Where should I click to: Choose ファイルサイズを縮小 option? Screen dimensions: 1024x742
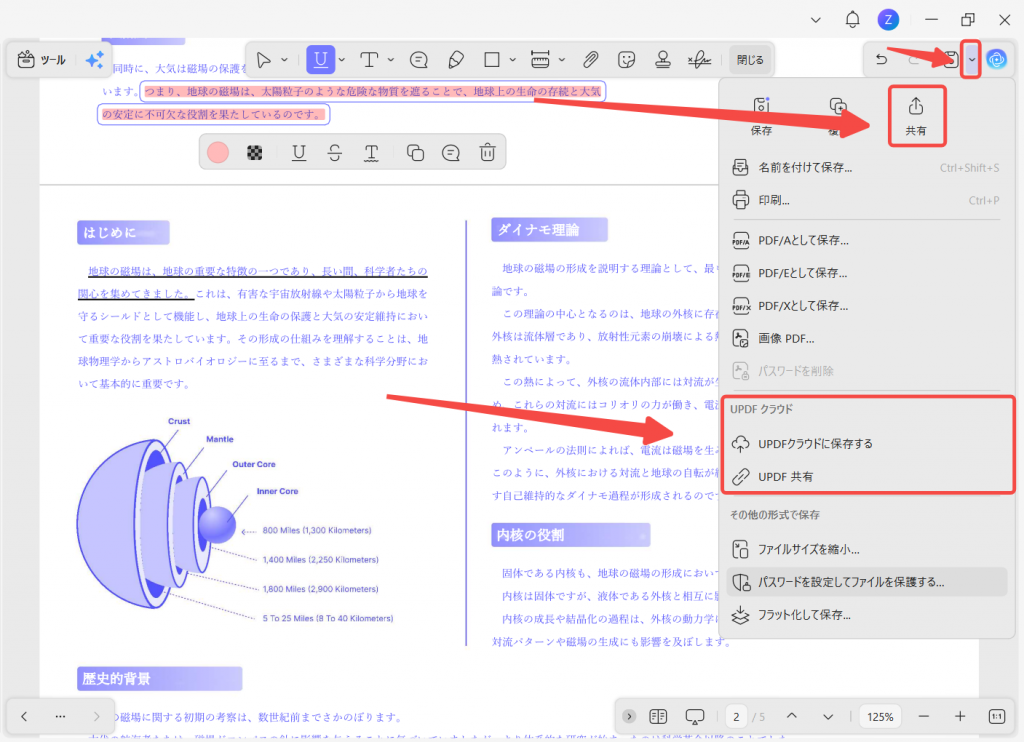(x=866, y=549)
